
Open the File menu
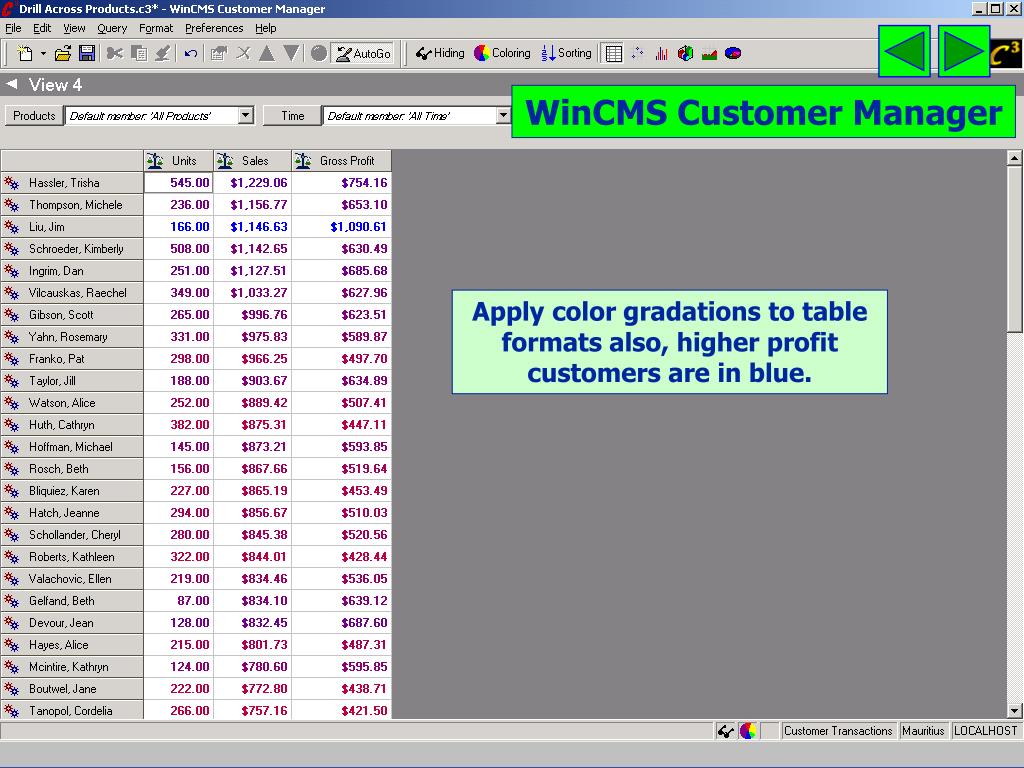[13, 28]
